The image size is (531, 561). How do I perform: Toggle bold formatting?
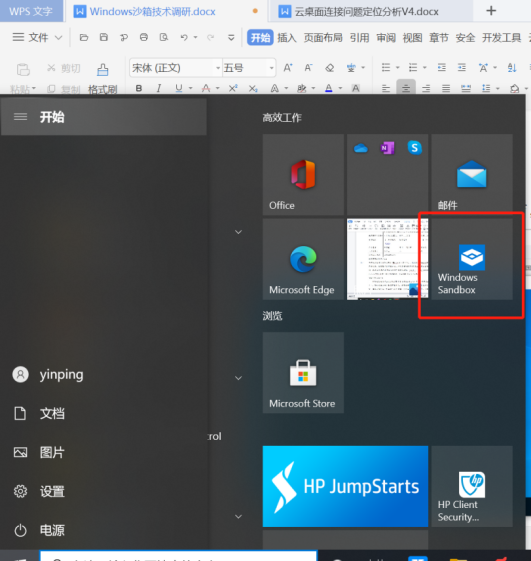139,88
